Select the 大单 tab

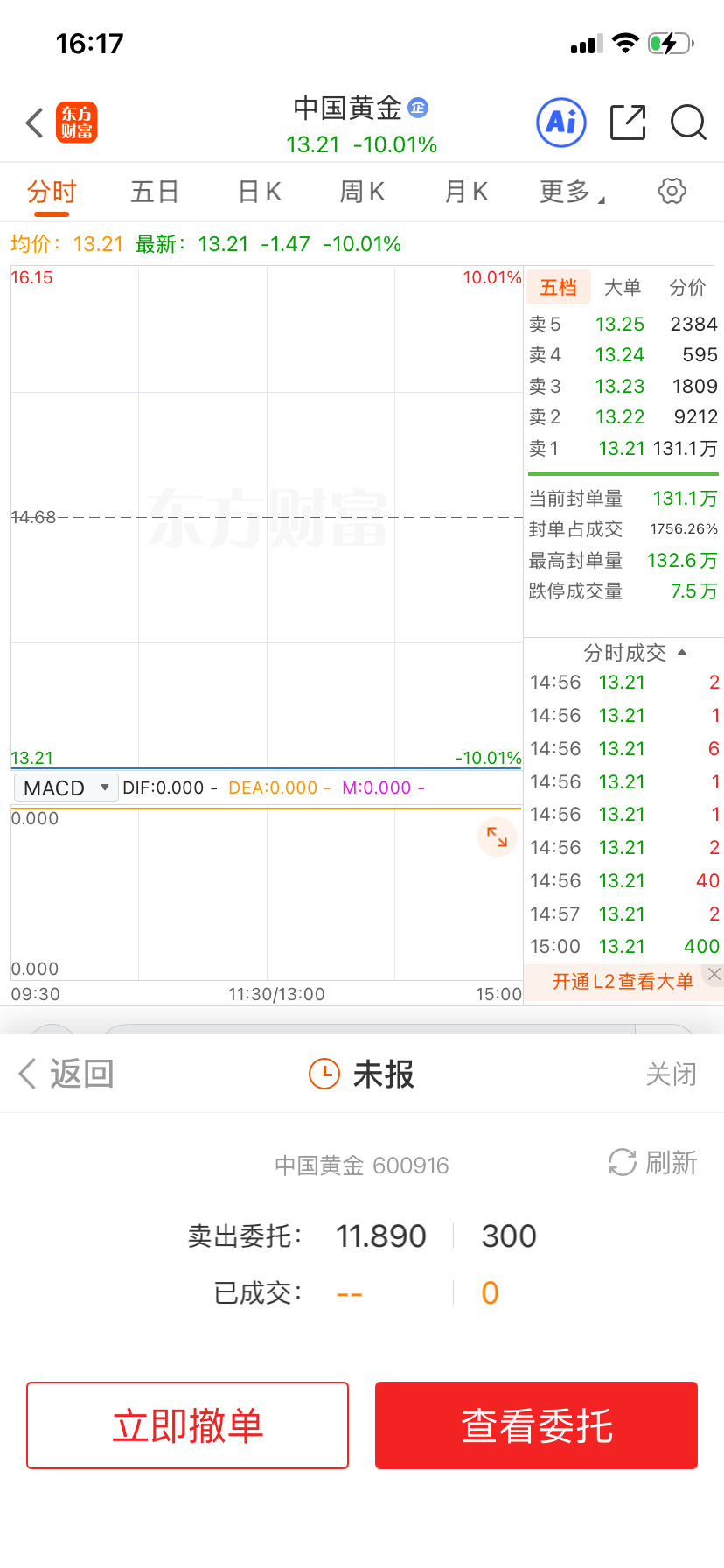coord(623,288)
